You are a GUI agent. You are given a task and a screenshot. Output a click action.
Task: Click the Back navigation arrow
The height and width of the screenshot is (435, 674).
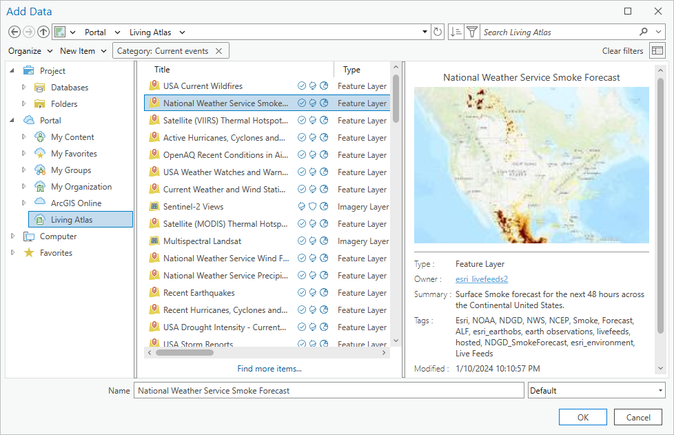click(14, 32)
